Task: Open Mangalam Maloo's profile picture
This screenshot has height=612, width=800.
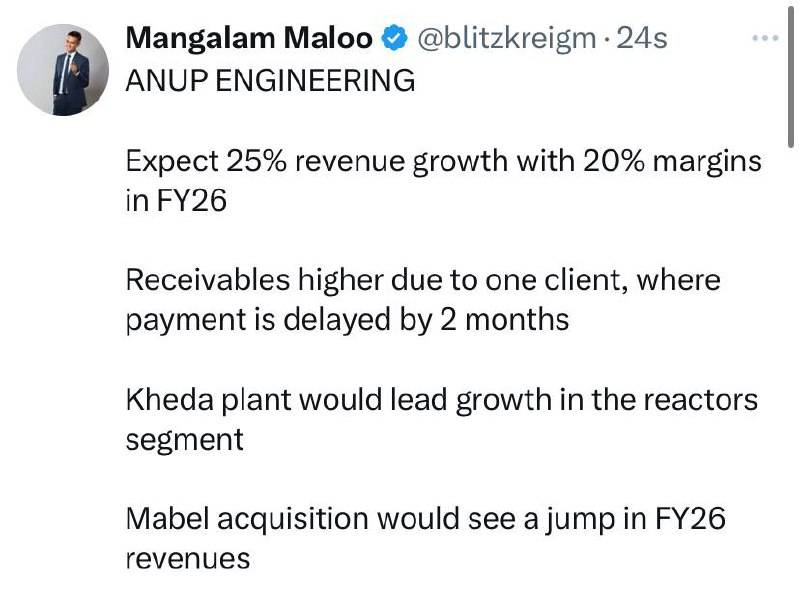Action: click(x=63, y=70)
